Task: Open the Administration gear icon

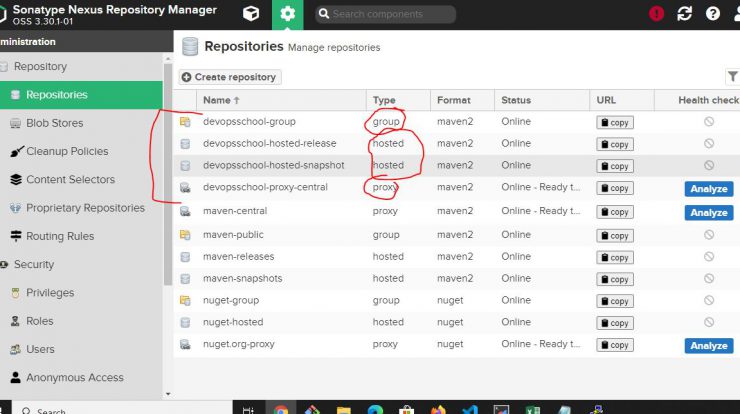Action: (x=287, y=14)
